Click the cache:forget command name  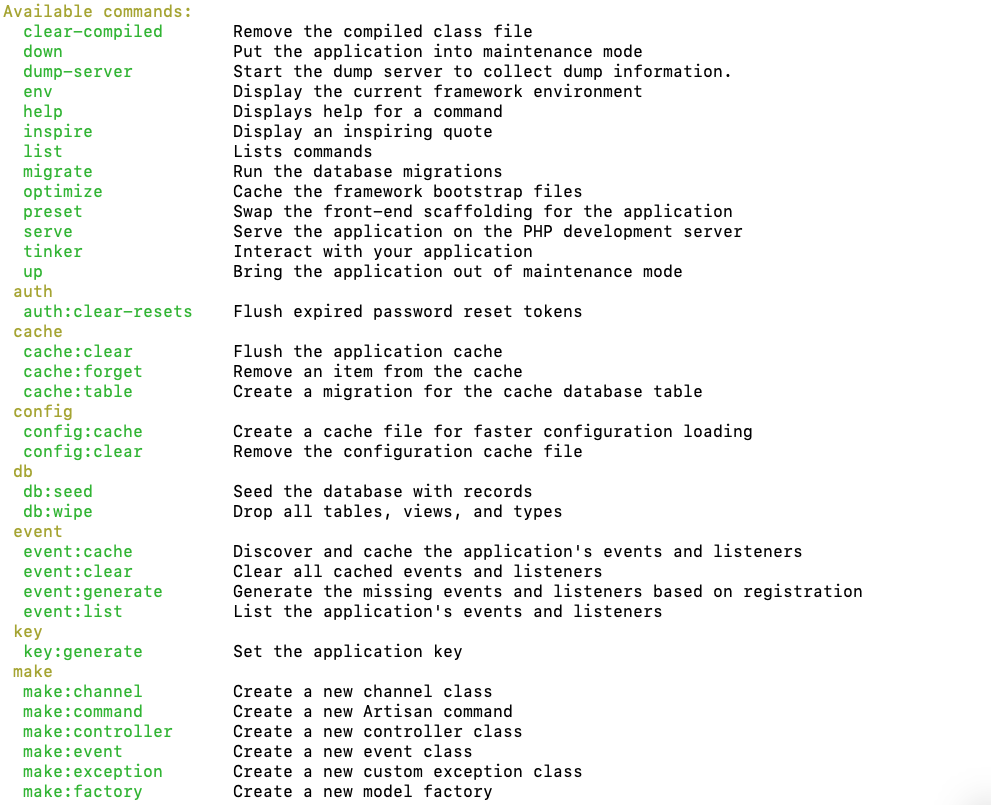[x=83, y=372]
